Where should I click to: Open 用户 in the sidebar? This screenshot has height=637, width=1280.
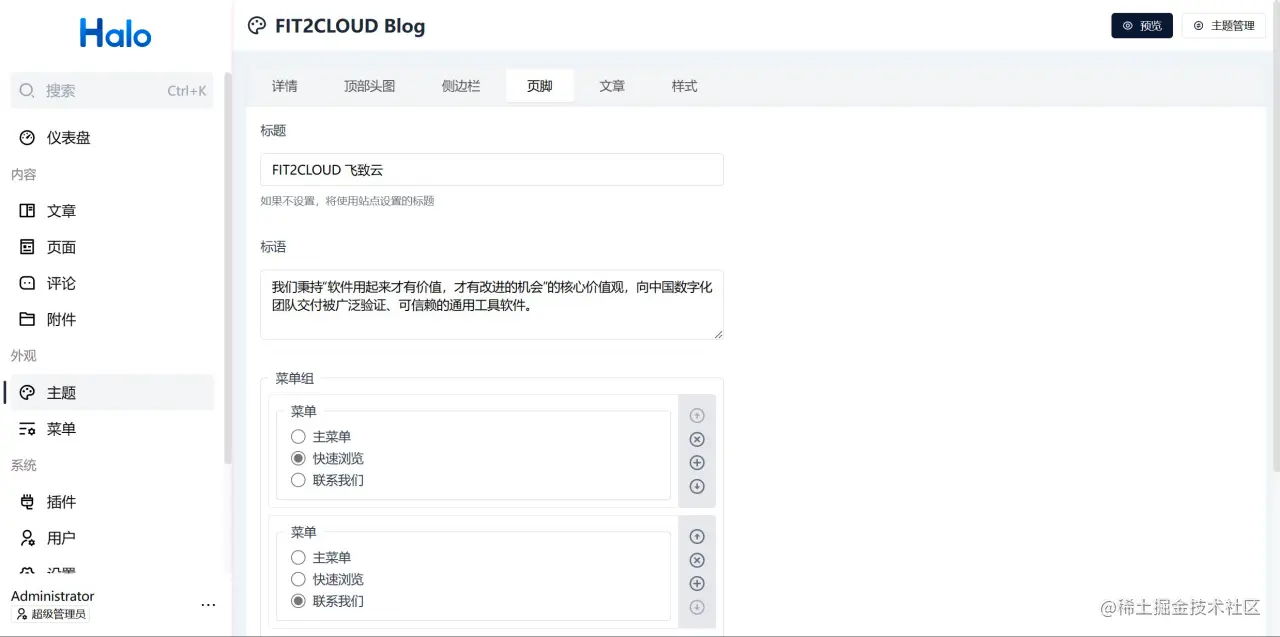click(111, 538)
